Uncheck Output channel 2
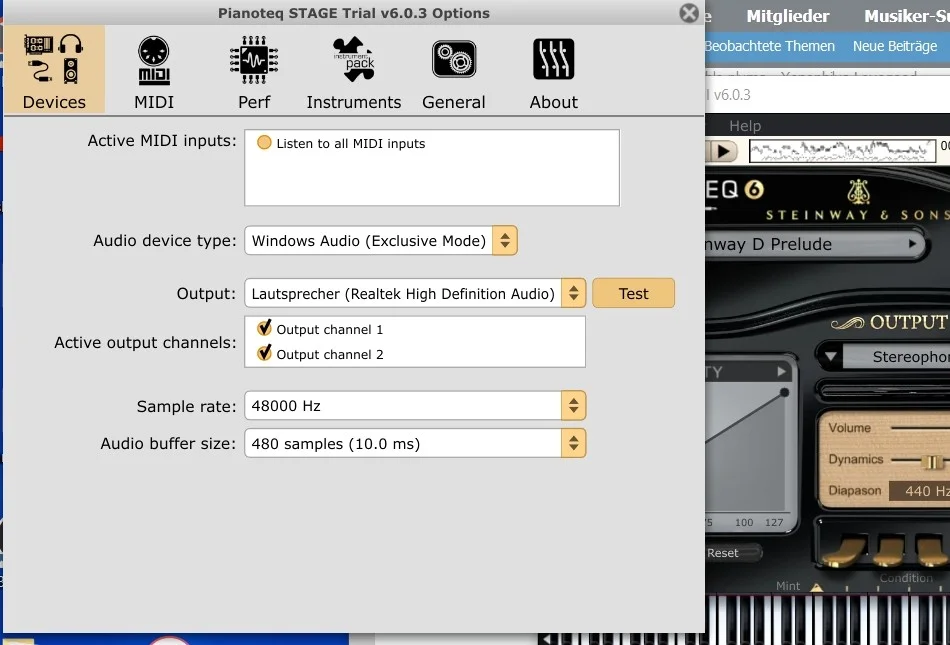 point(265,354)
